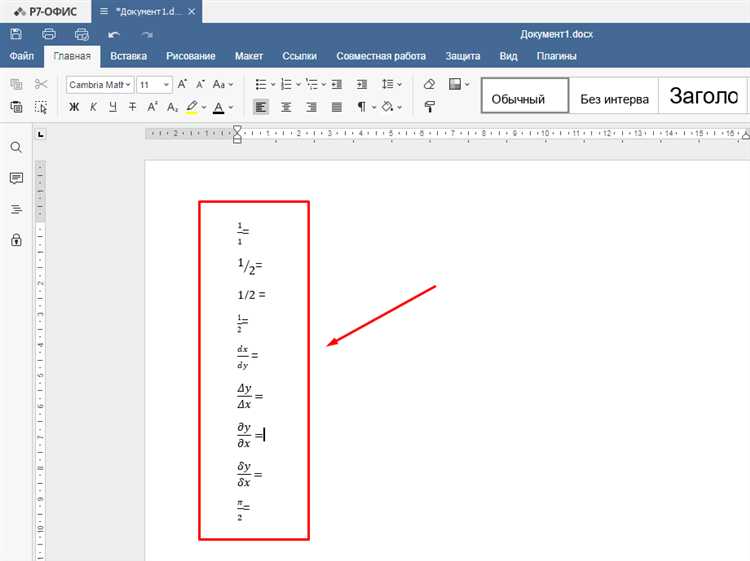Toggle Underline formatting (Ч)
750x561 pixels.
coord(113,107)
